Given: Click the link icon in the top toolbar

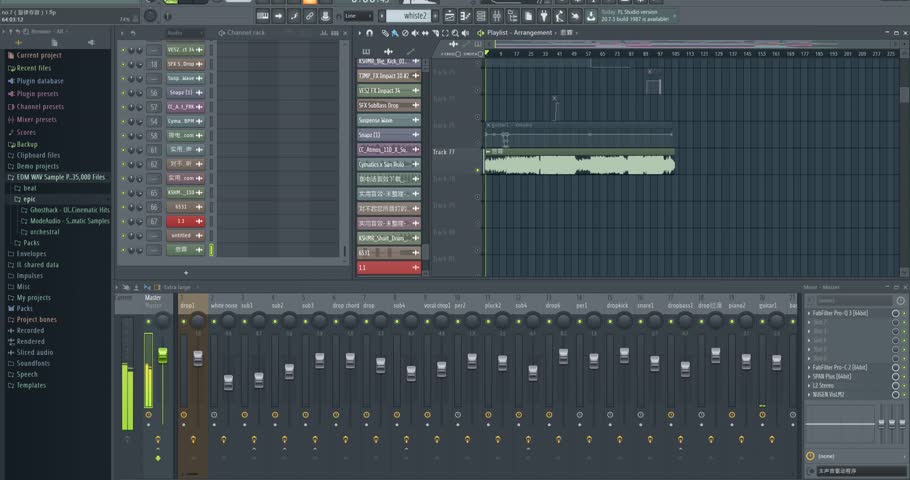Looking at the screenshot, I should tap(309, 16).
